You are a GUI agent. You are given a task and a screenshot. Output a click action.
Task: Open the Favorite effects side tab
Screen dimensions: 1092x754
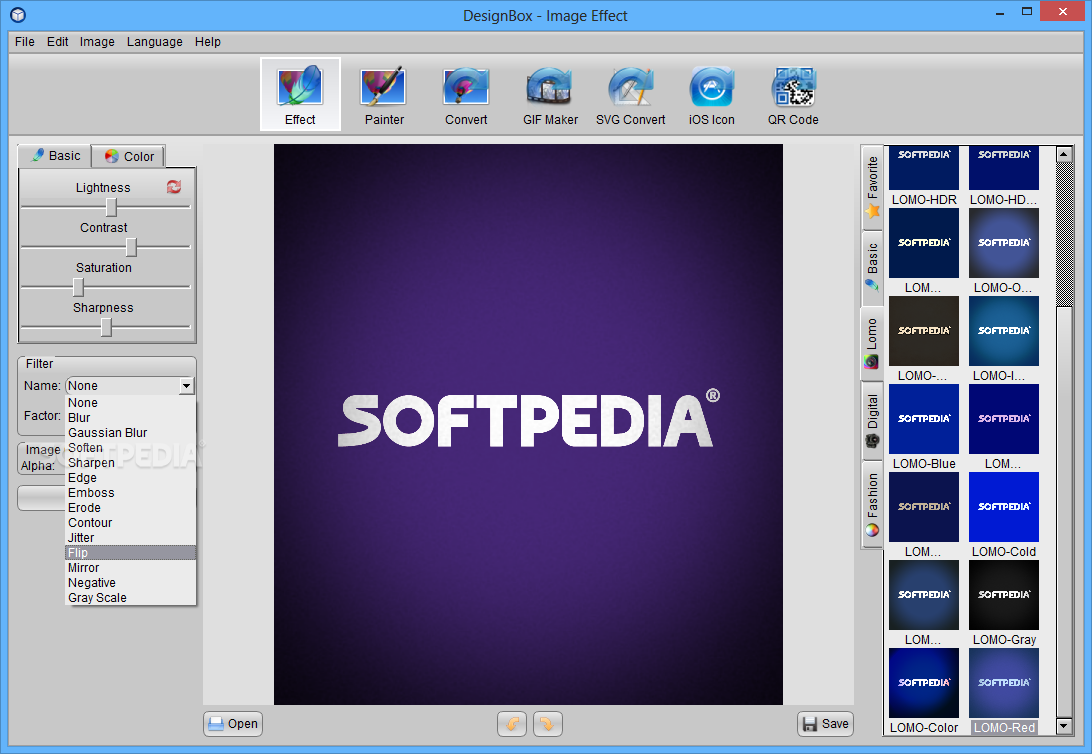(x=872, y=187)
